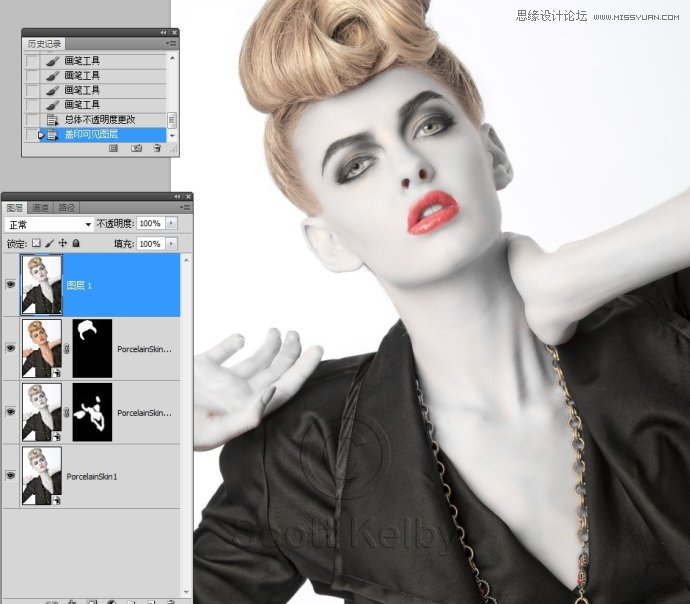Screen dimensions: 690x604
Task: Create new document from current state icon
Action: 113,148
